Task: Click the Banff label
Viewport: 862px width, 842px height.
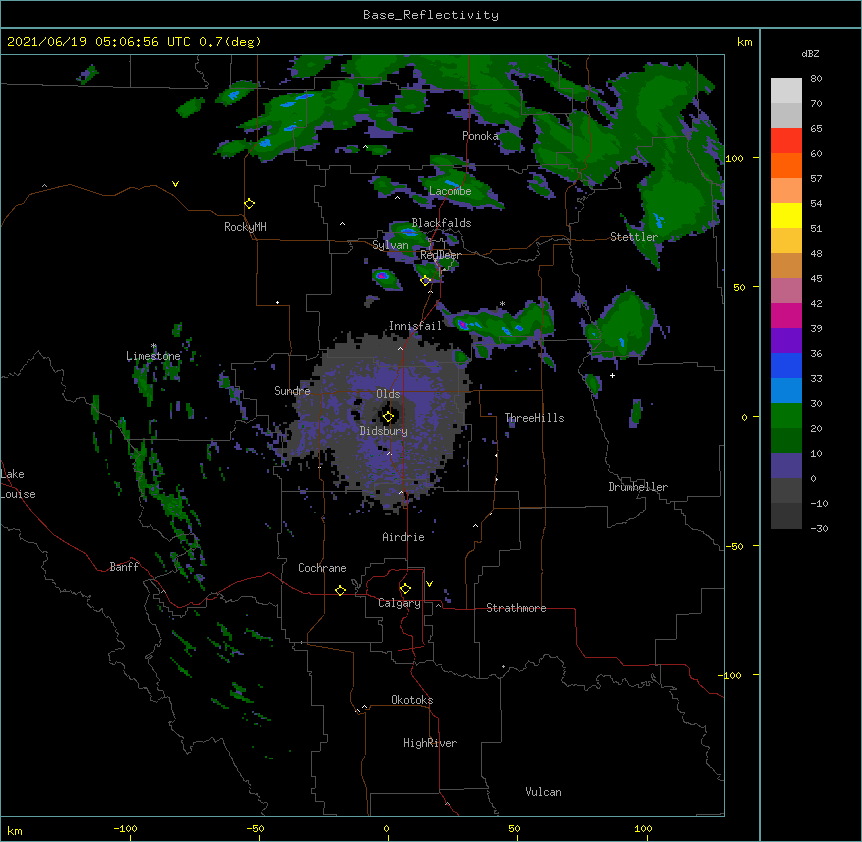Action: tap(124, 567)
